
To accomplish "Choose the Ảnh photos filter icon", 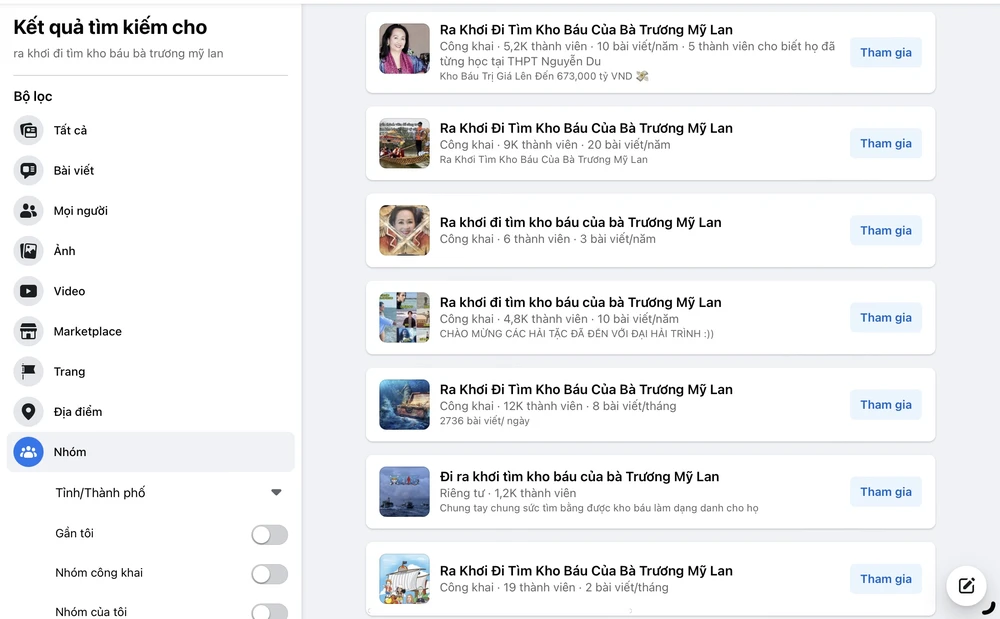I will (28, 251).
